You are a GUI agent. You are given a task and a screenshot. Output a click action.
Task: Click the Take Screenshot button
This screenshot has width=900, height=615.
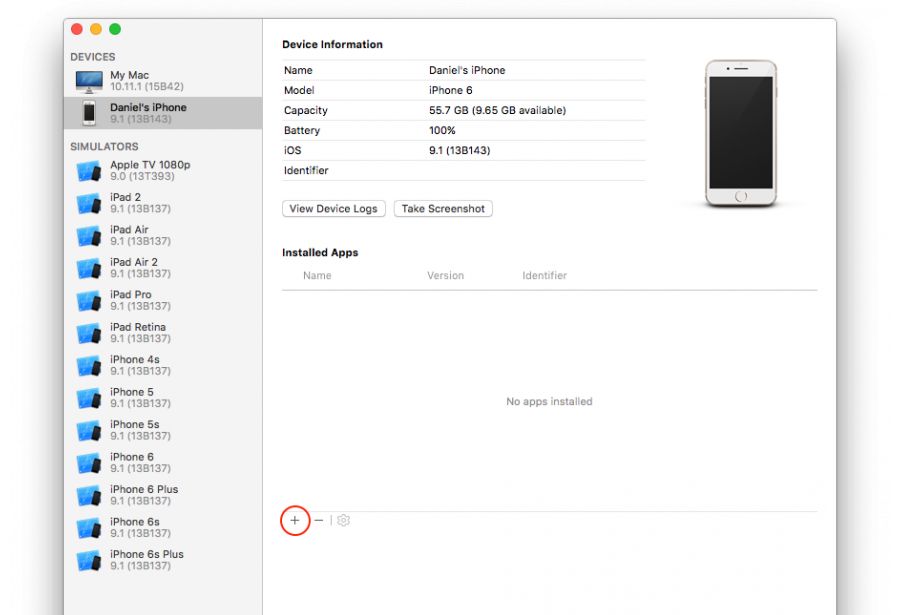pos(443,209)
